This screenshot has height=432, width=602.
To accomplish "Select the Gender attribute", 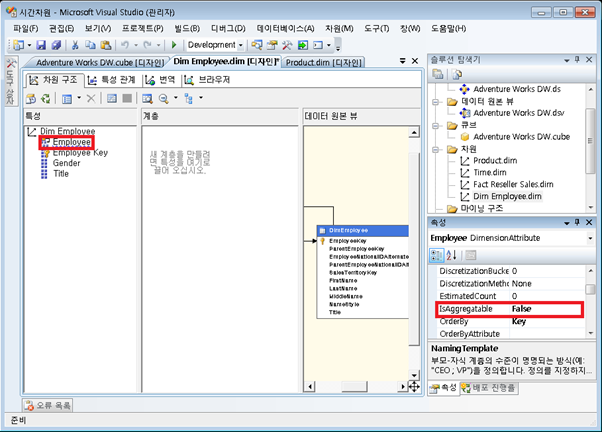I will point(66,163).
